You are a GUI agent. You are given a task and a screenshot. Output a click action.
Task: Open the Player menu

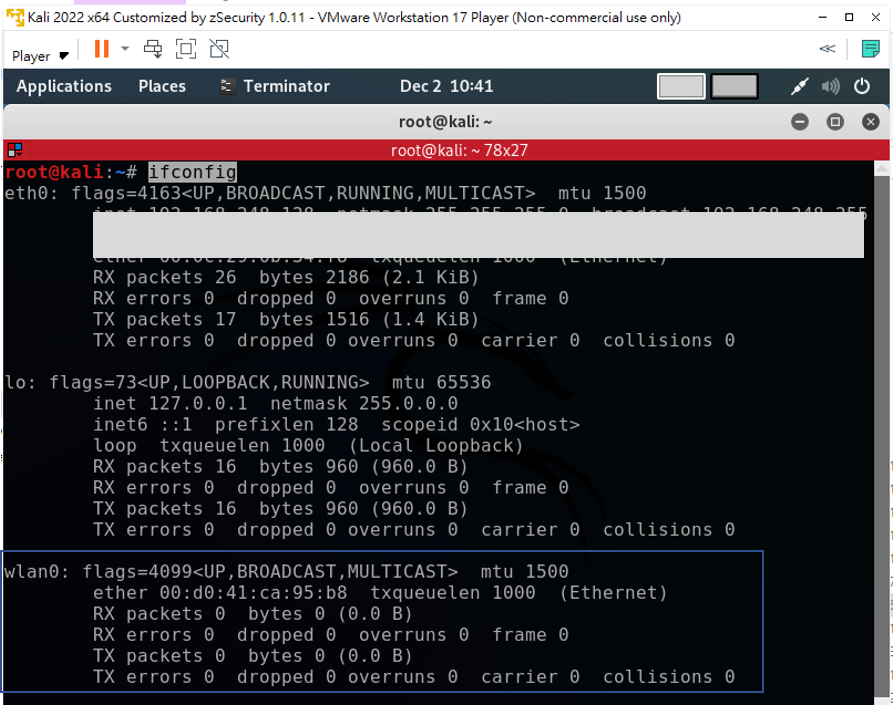tap(40, 55)
